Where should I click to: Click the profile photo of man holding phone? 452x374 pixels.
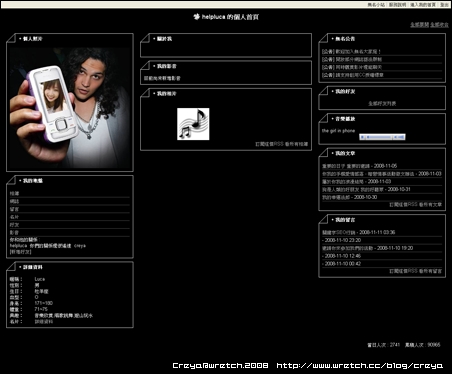click(x=70, y=108)
